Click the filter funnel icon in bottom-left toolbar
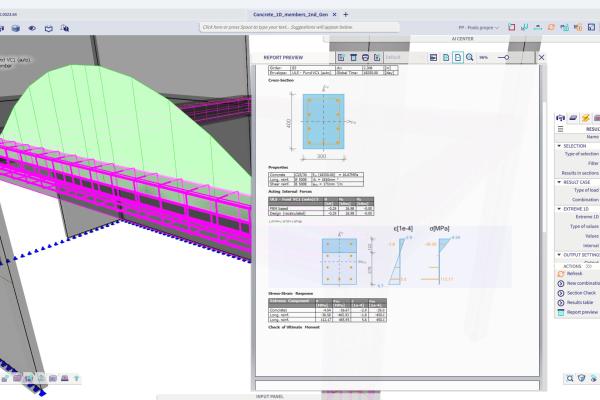 [x=77, y=379]
